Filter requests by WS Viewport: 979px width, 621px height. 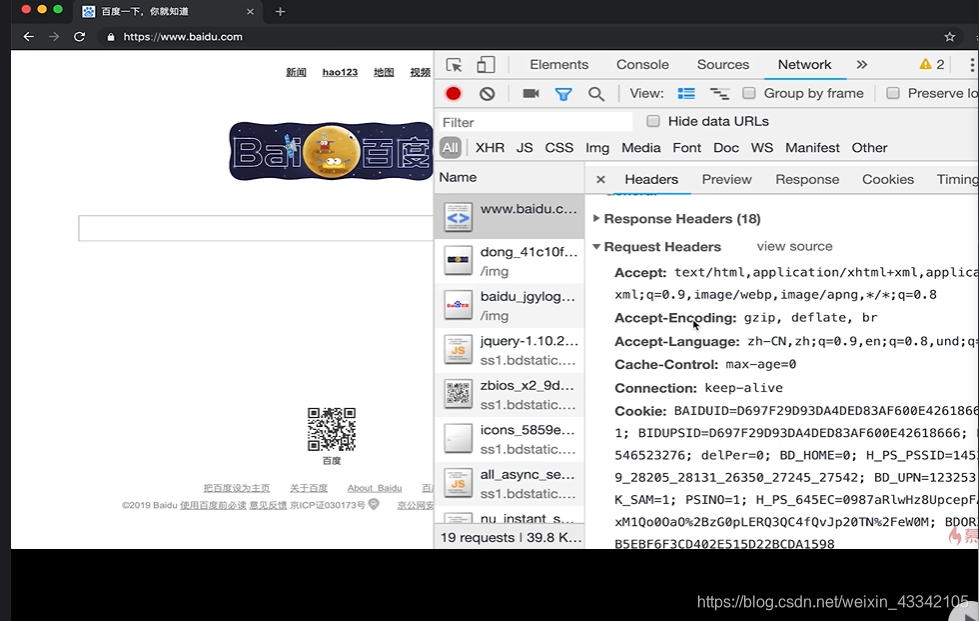tap(762, 148)
